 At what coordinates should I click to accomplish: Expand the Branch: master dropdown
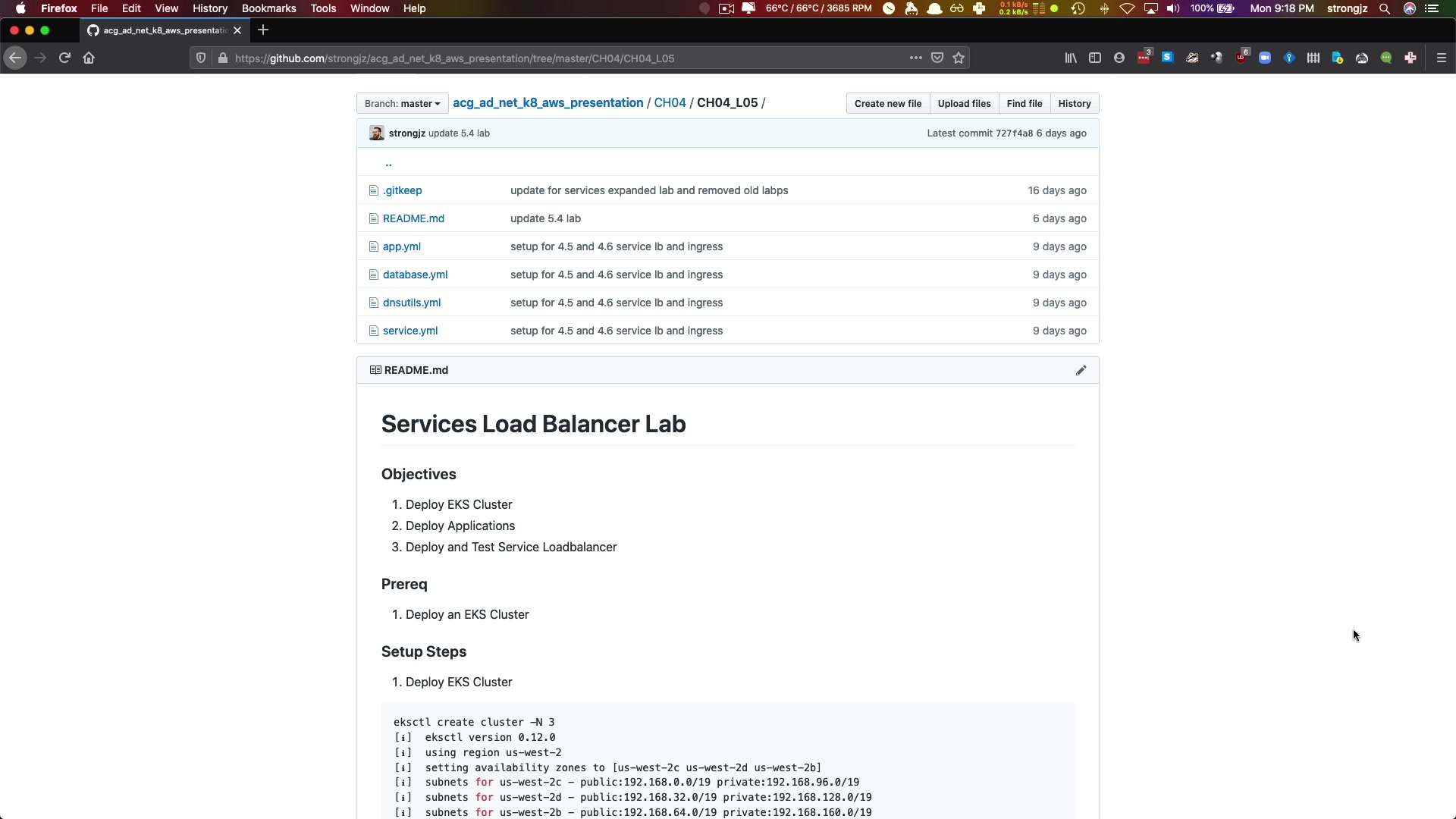(402, 103)
